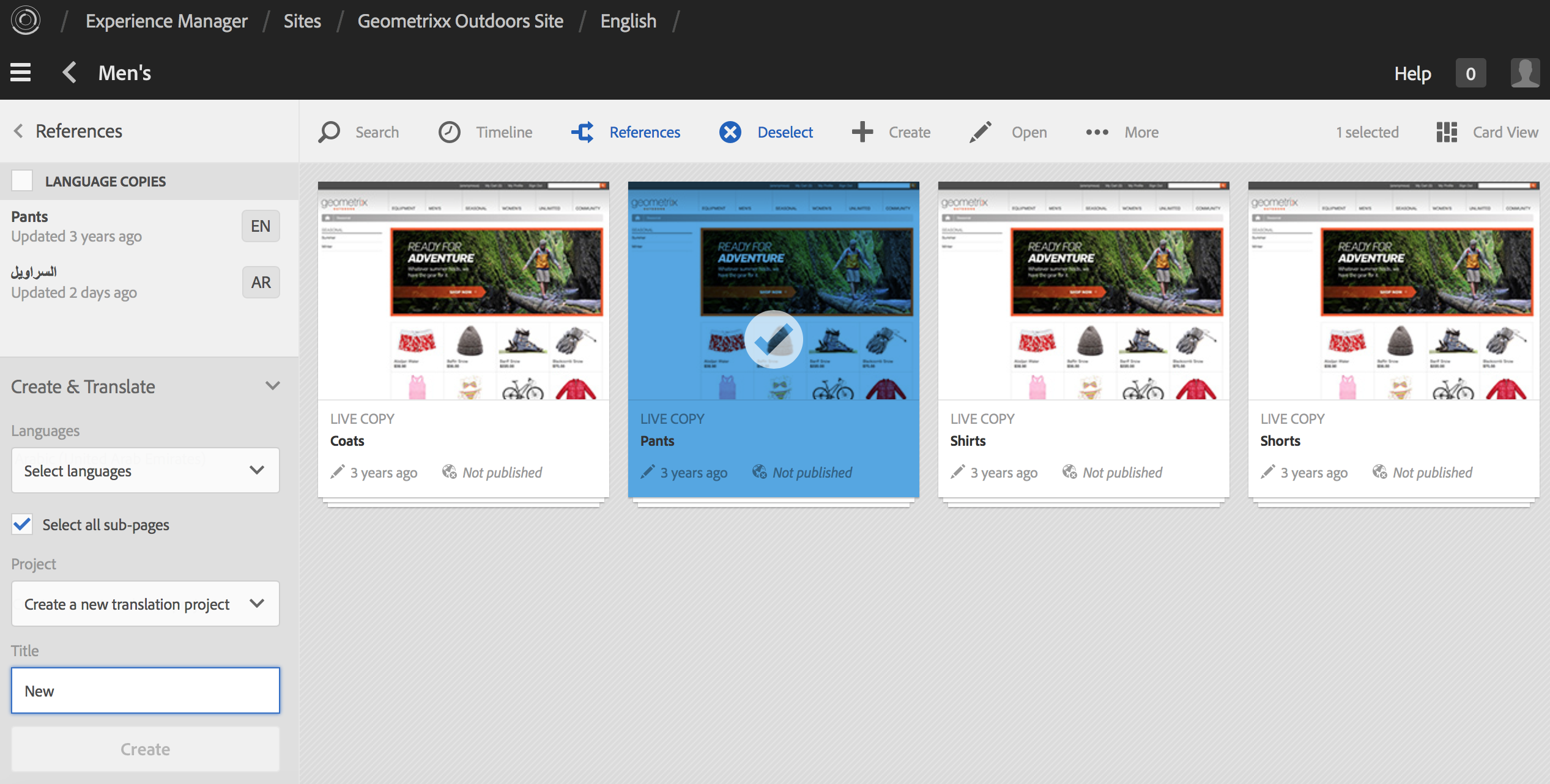Switch layout via Card View button
Viewport: 1550px width, 784px height.
pyautogui.click(x=1487, y=132)
